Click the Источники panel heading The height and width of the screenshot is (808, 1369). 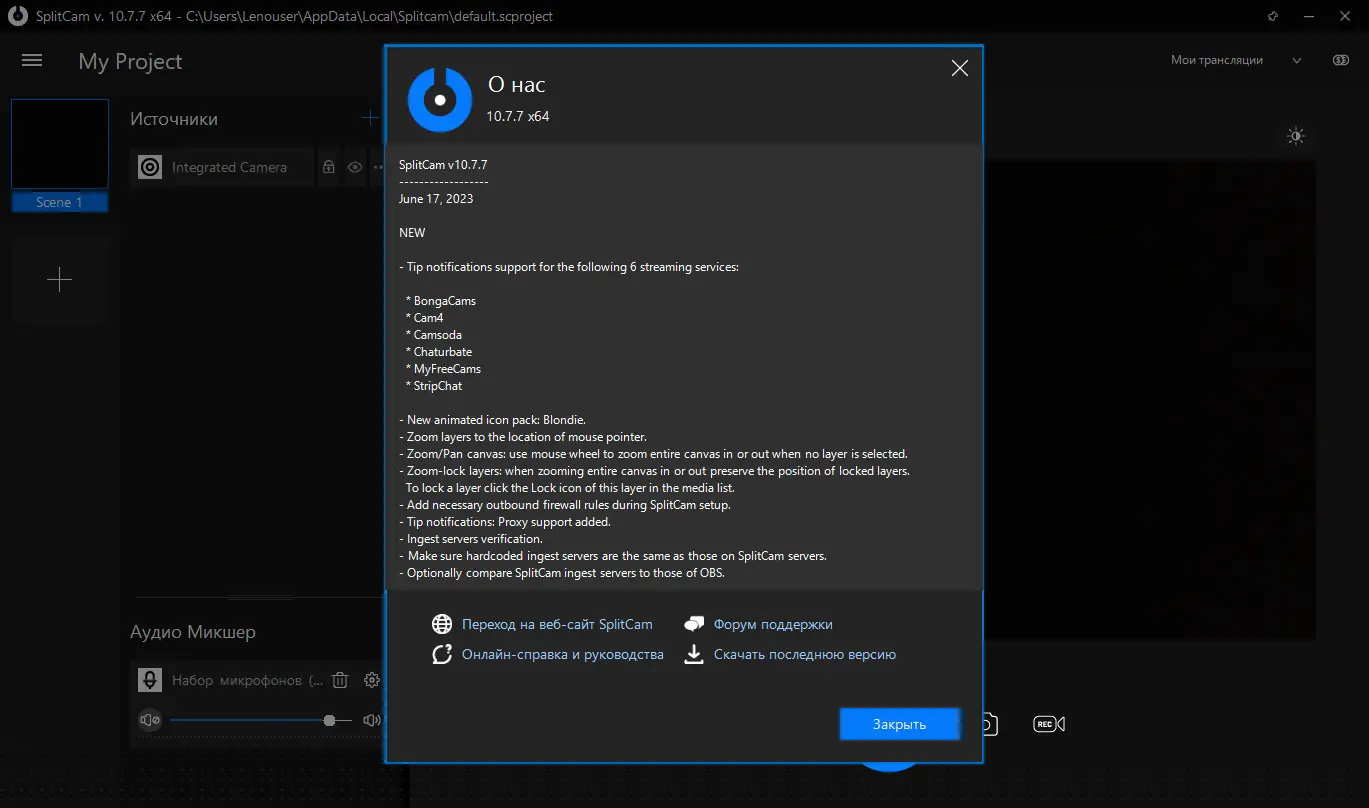174,118
